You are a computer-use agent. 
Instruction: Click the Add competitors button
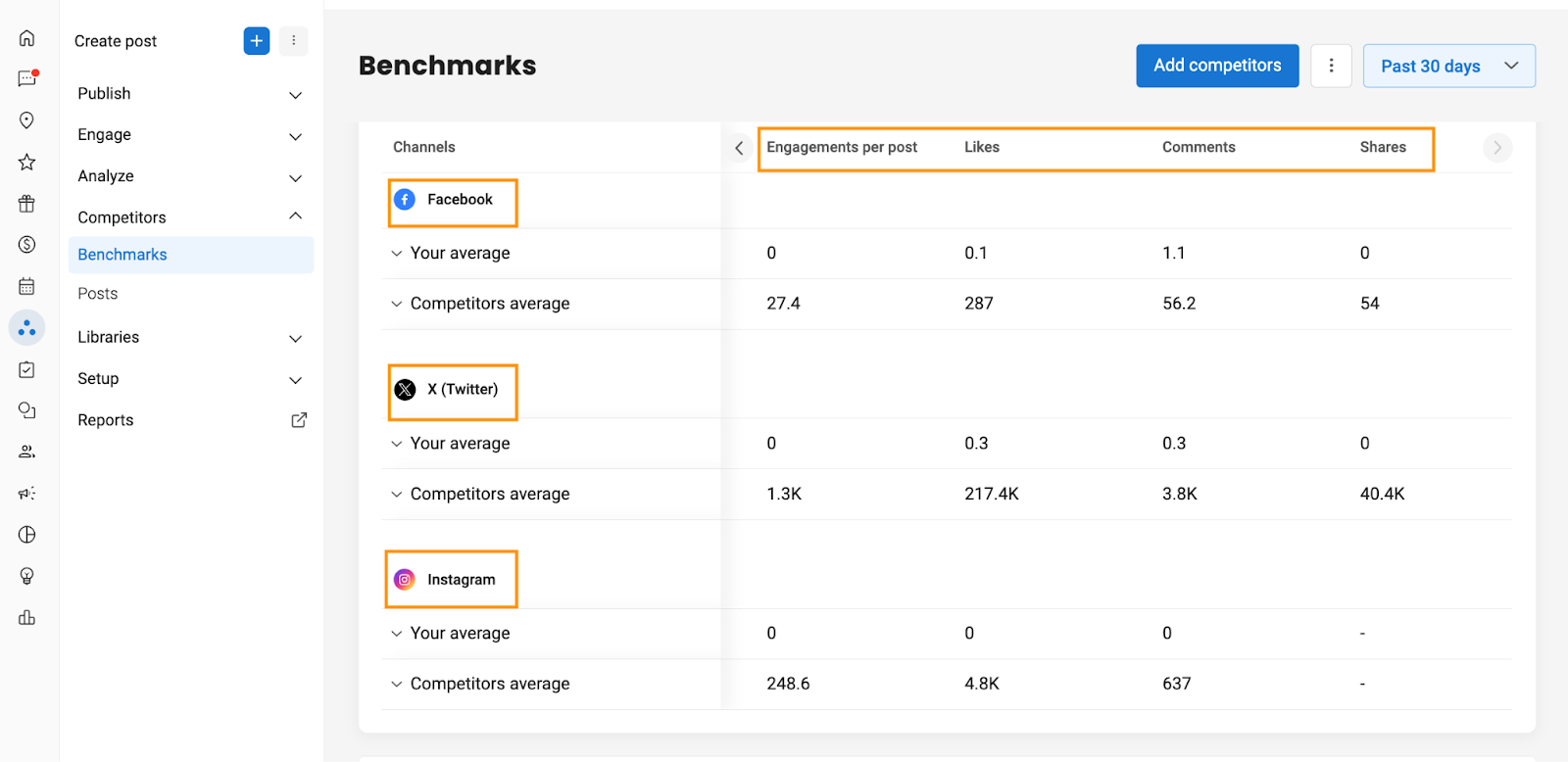1217,66
